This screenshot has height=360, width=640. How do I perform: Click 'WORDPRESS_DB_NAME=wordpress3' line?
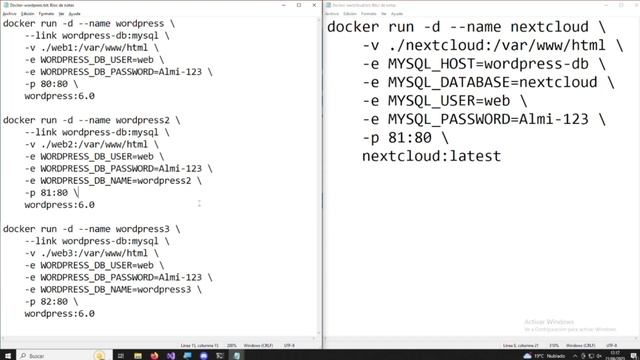click(x=113, y=289)
